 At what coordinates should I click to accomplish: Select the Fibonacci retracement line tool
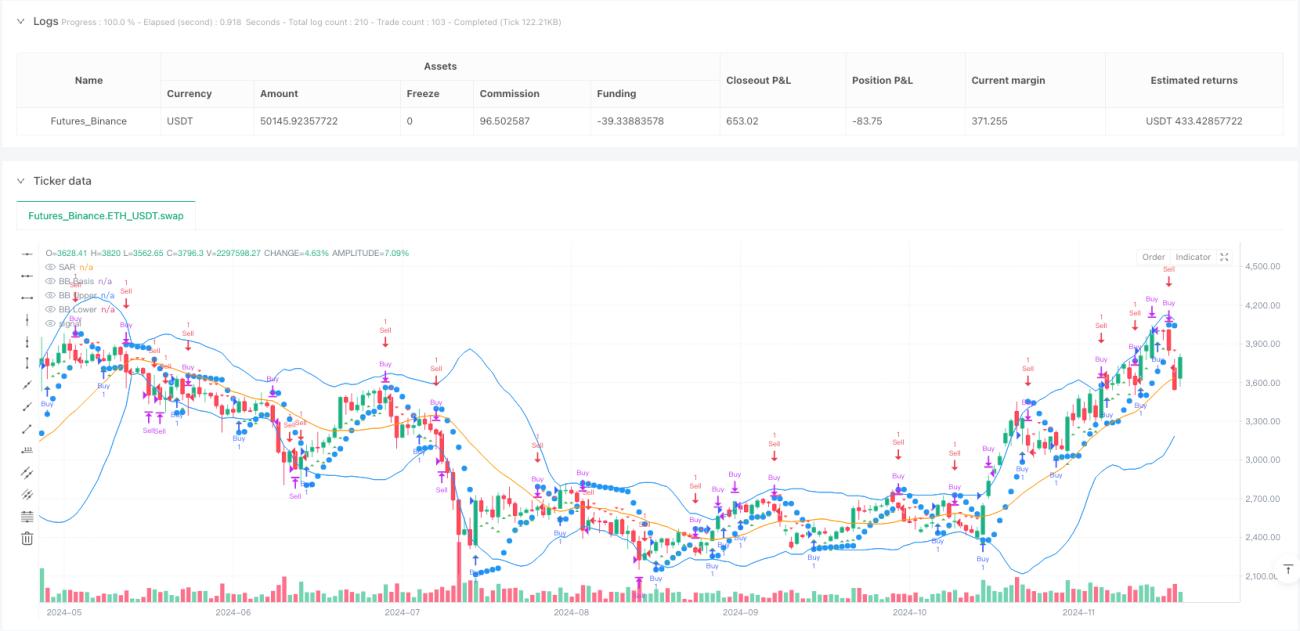(27, 516)
